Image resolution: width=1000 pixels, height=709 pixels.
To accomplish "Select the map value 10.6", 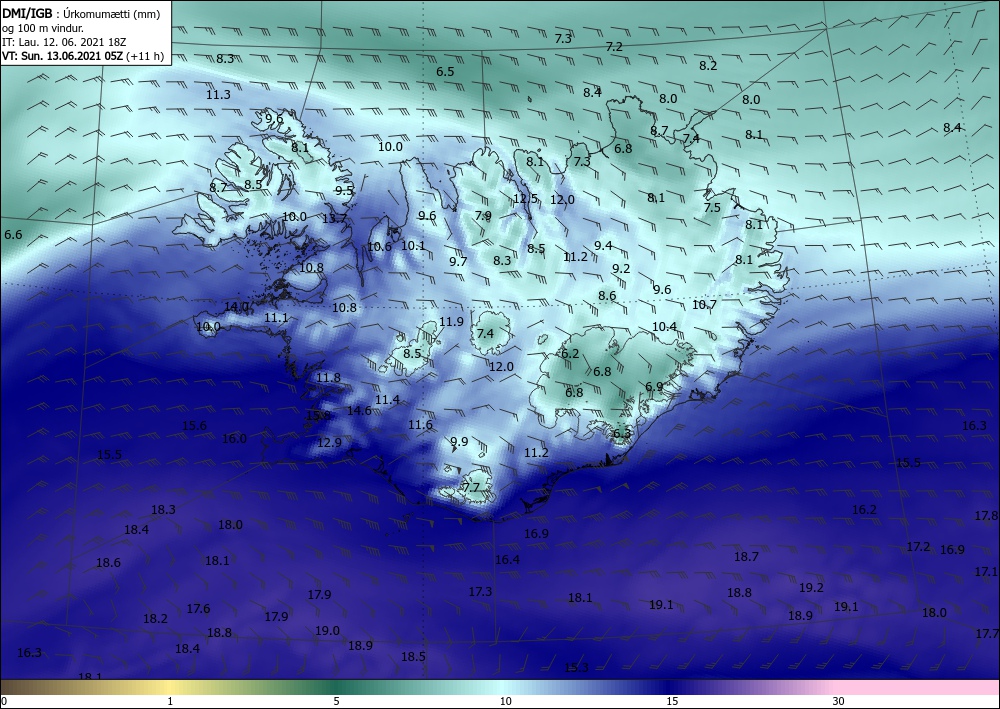I will tap(379, 247).
